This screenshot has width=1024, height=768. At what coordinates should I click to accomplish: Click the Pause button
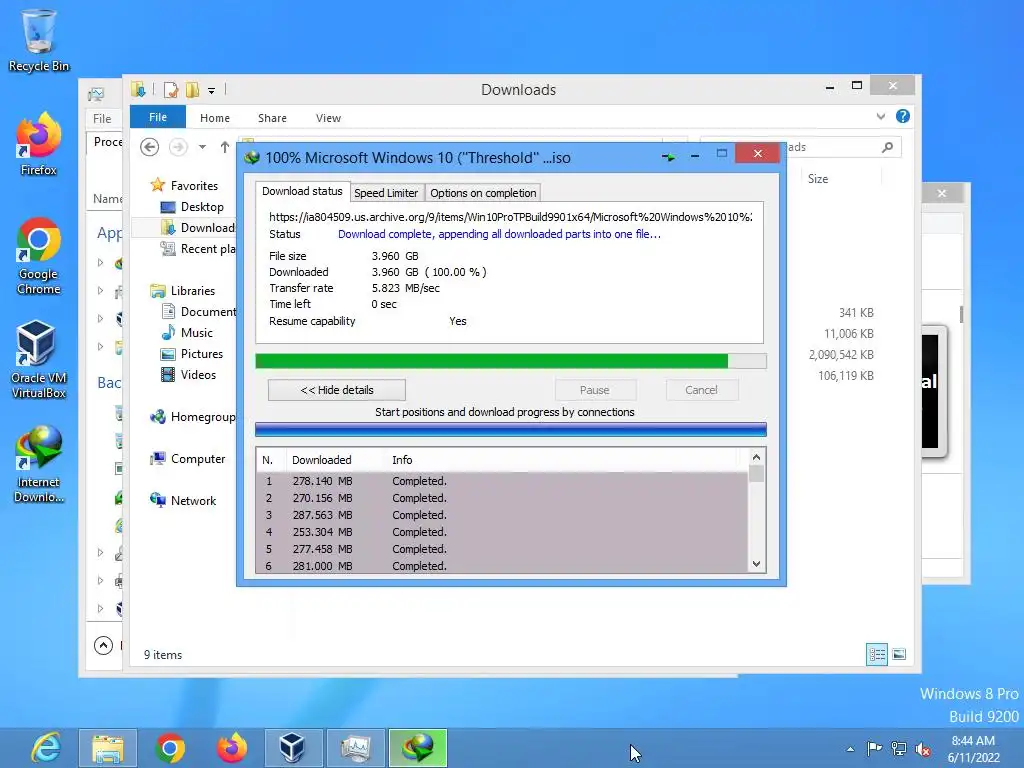[x=595, y=390]
